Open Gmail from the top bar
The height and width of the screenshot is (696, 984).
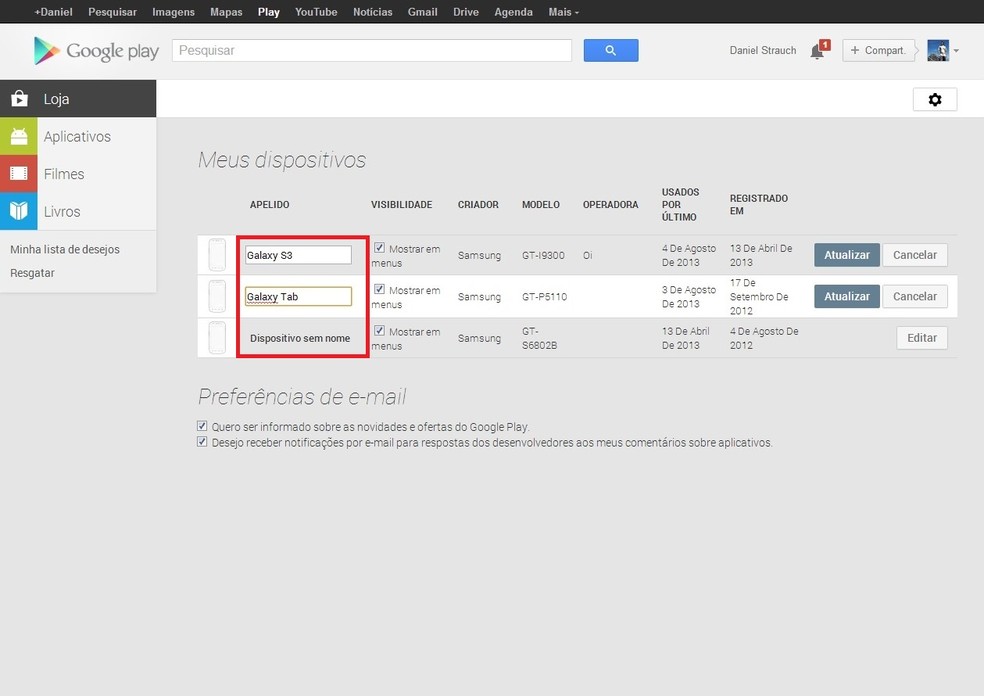point(422,12)
